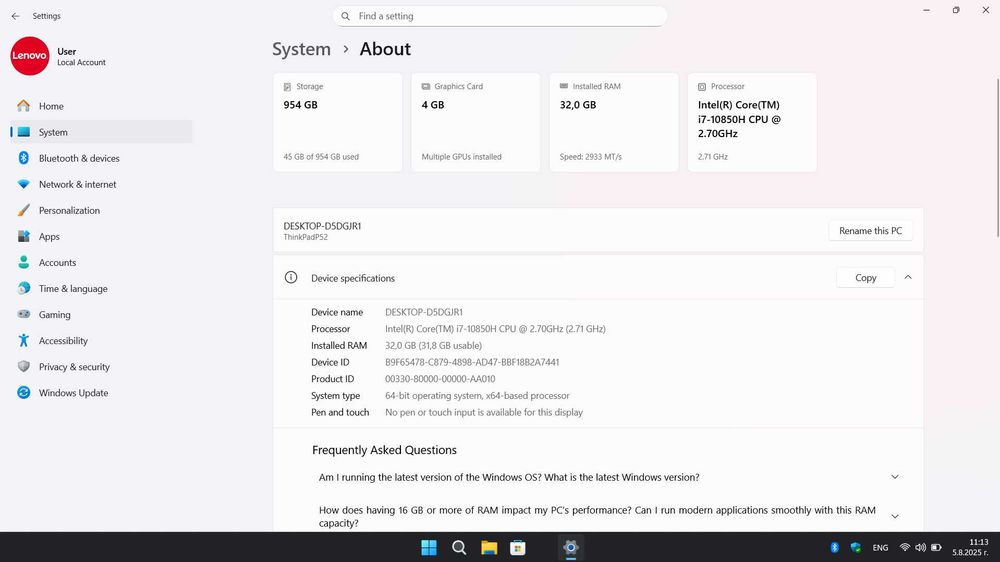Viewport: 1000px width, 562px height.
Task: Click the Bluetooth icon in sidebar
Action: (x=24, y=158)
